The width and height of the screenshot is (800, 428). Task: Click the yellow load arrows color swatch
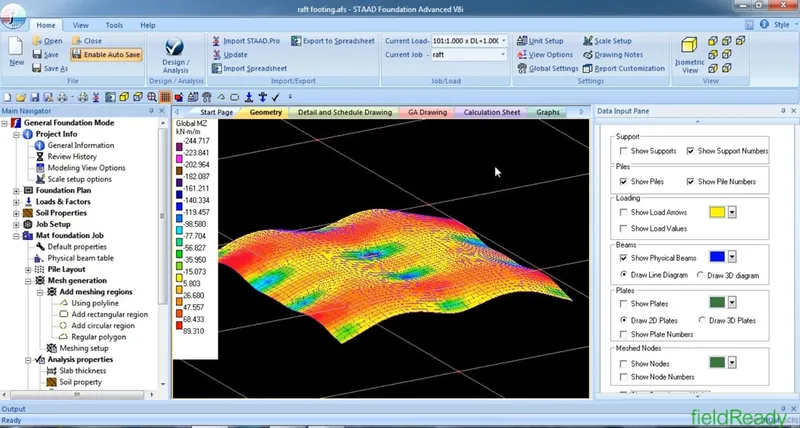pyautogui.click(x=717, y=212)
